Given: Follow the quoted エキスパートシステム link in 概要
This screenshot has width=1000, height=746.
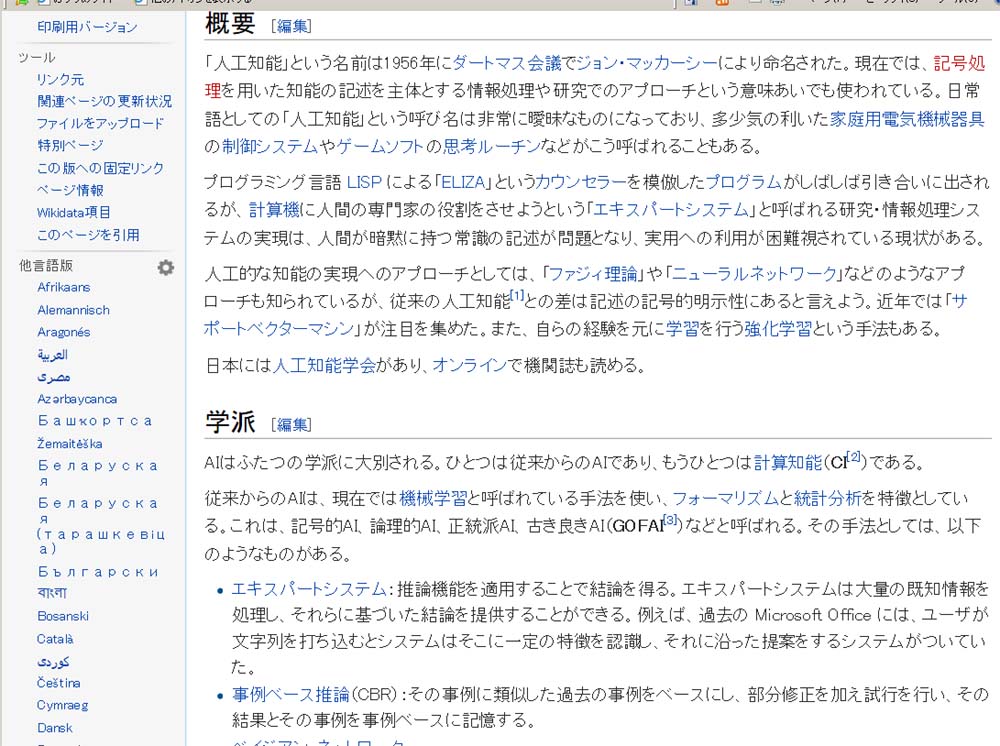Looking at the screenshot, I should point(671,210).
